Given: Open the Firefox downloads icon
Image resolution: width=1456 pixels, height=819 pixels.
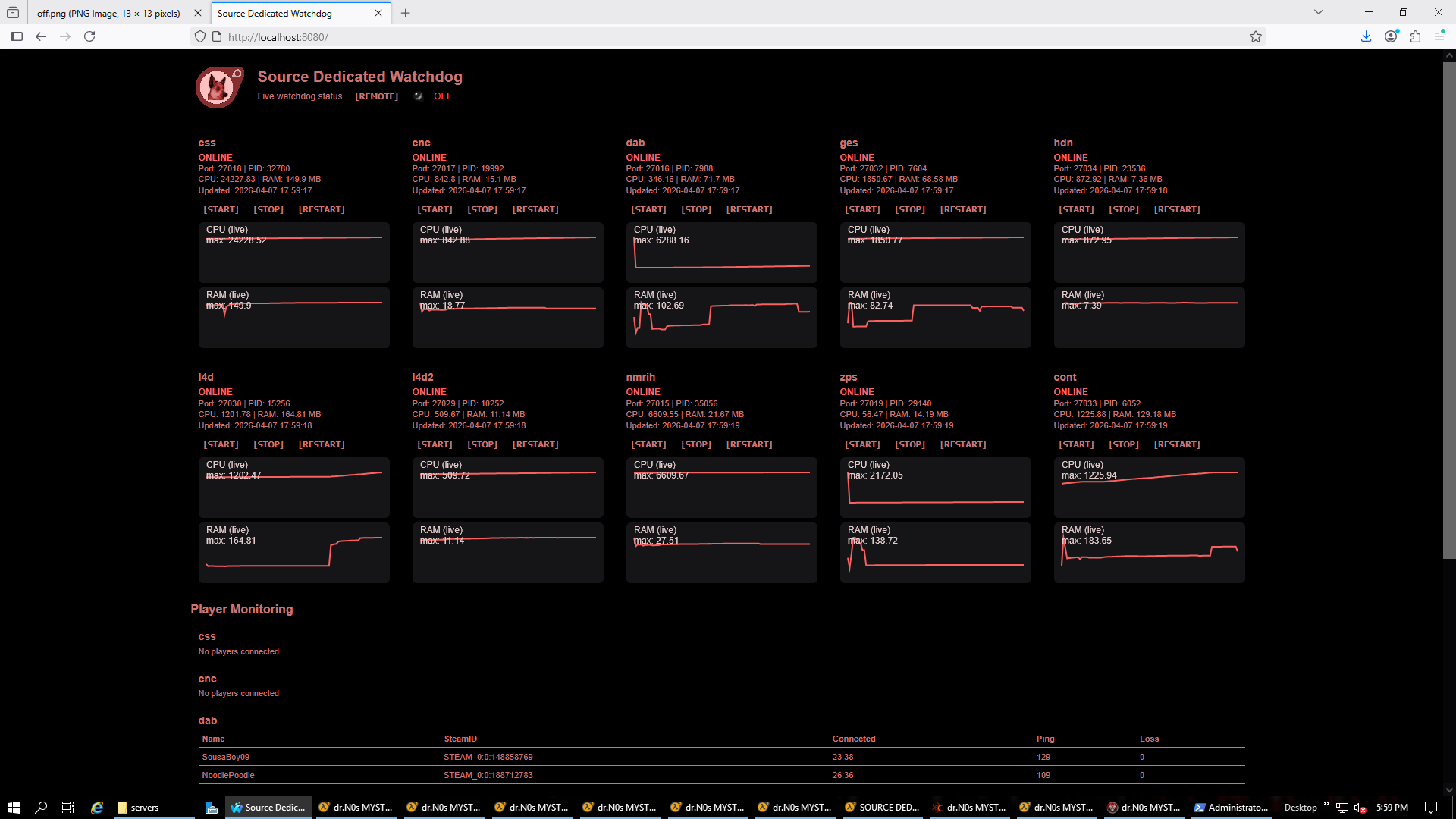Looking at the screenshot, I should tap(1366, 36).
